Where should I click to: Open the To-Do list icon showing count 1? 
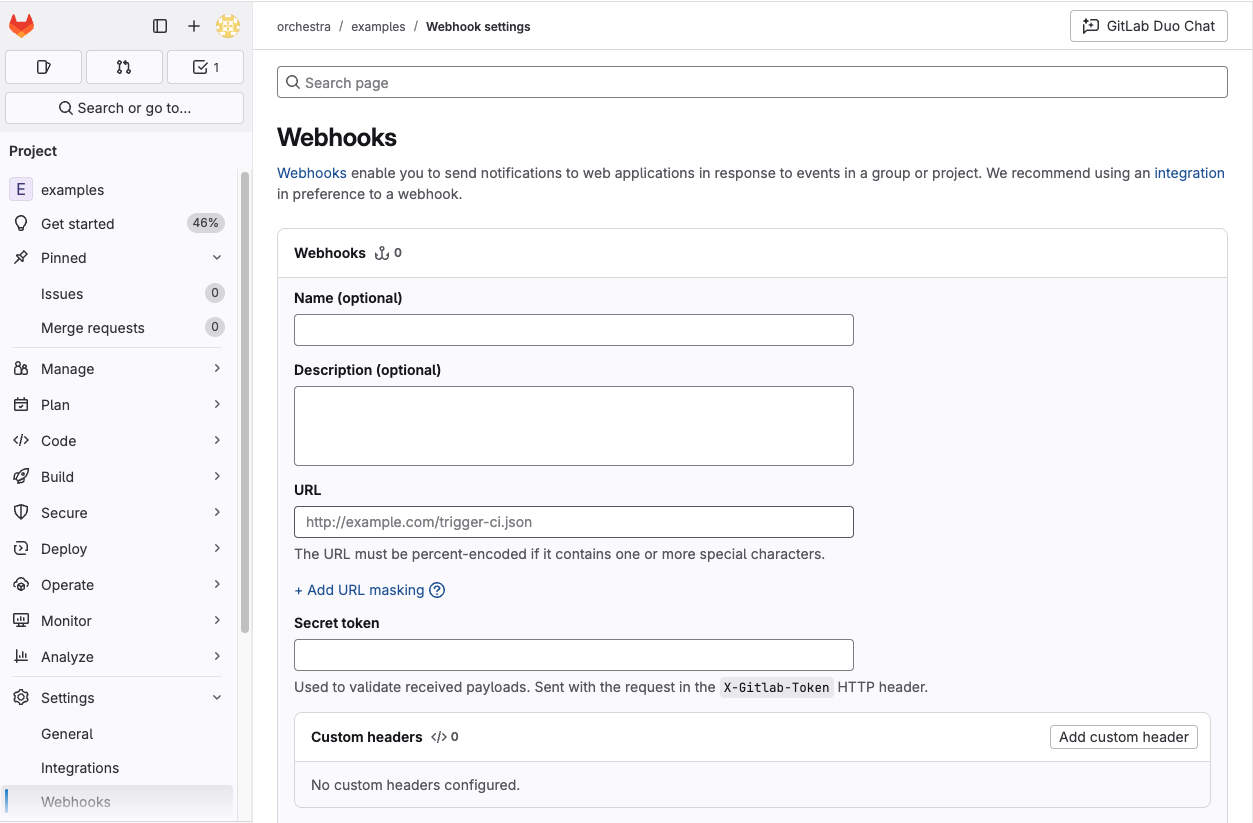pos(205,66)
